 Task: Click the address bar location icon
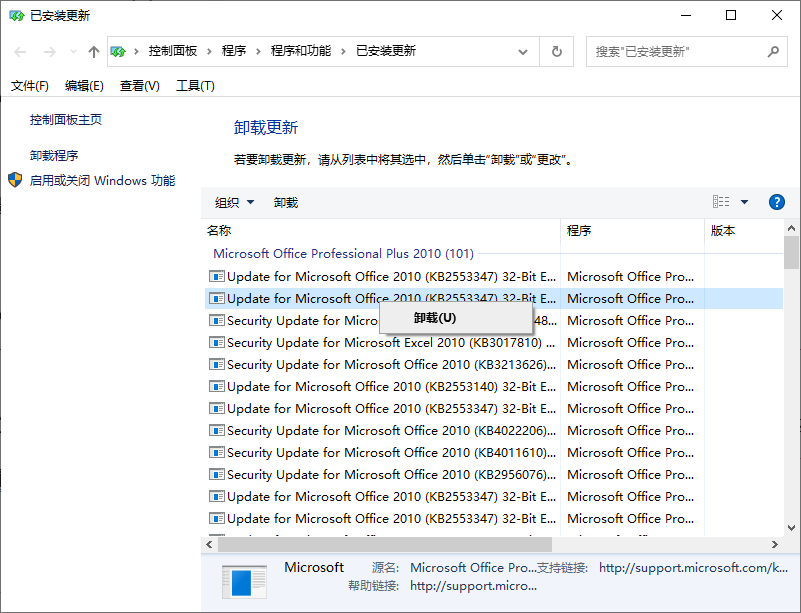pos(118,52)
